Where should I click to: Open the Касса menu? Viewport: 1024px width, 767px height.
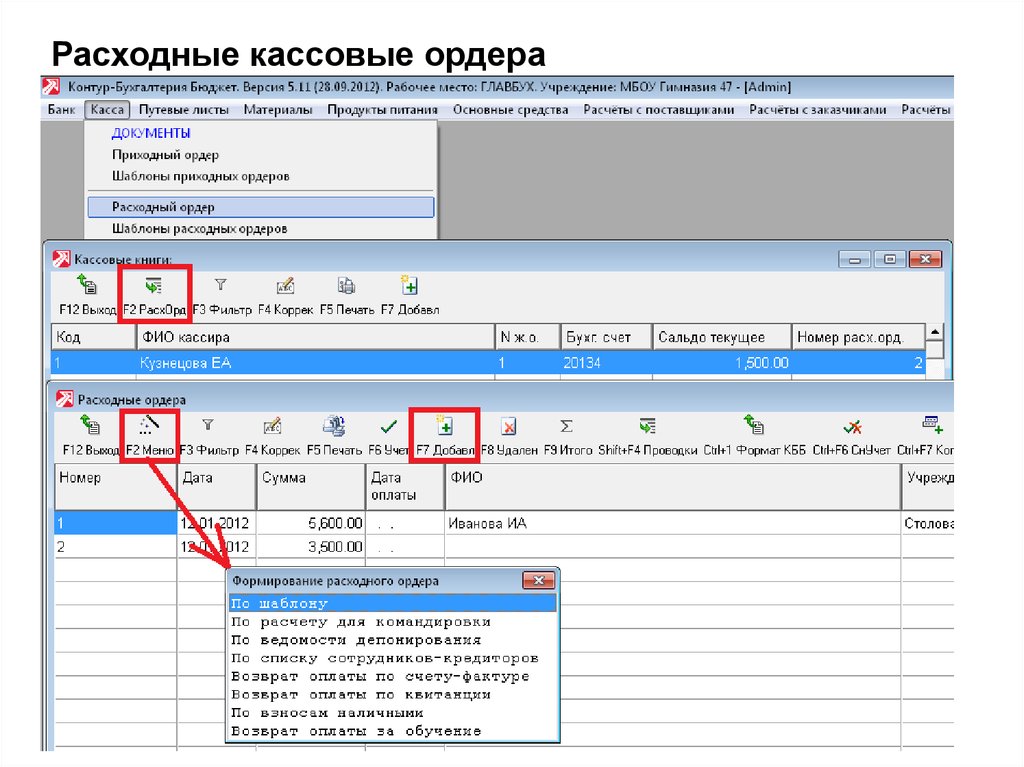click(x=106, y=110)
